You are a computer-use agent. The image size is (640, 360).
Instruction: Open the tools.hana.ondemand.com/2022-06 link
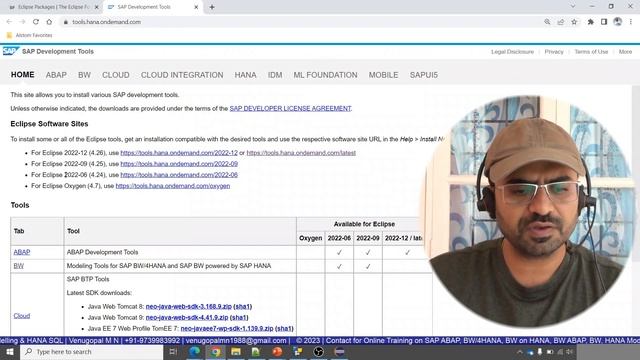(x=179, y=175)
